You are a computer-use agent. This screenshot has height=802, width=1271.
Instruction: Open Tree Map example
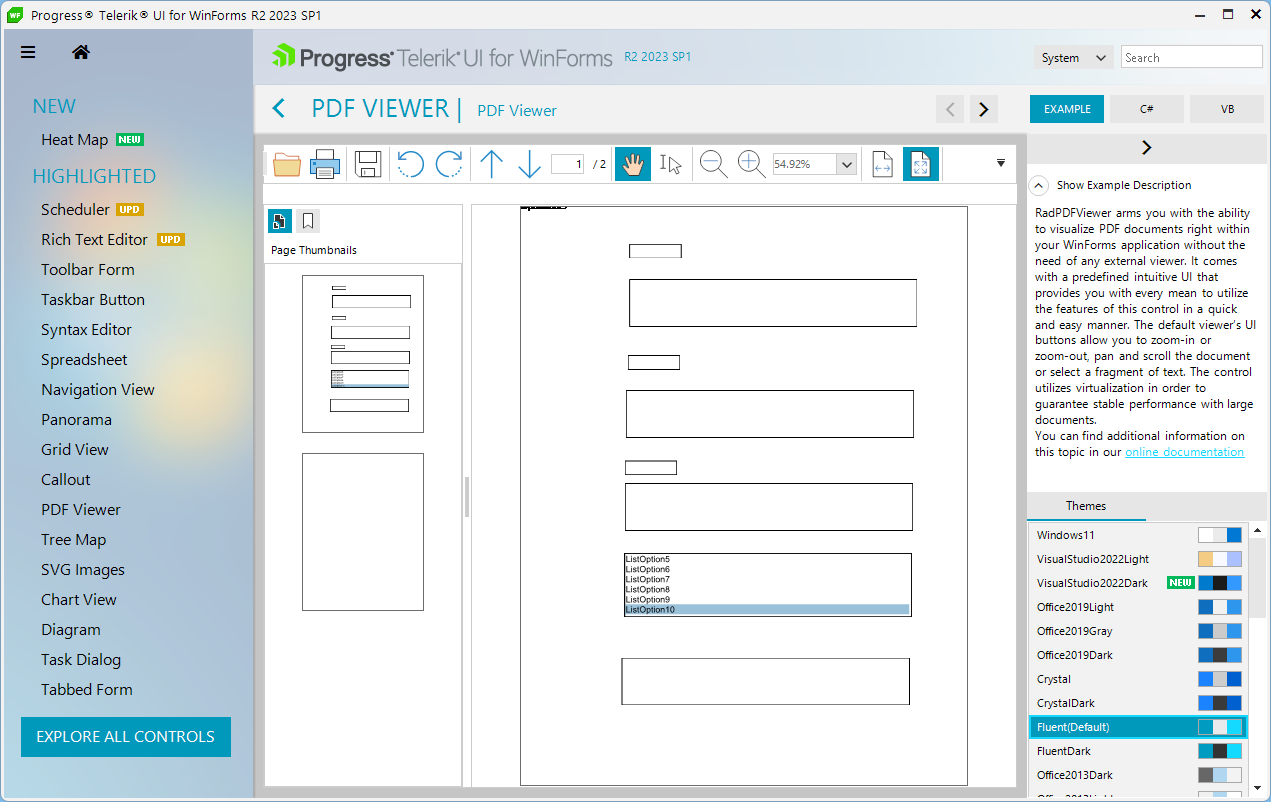coord(73,540)
